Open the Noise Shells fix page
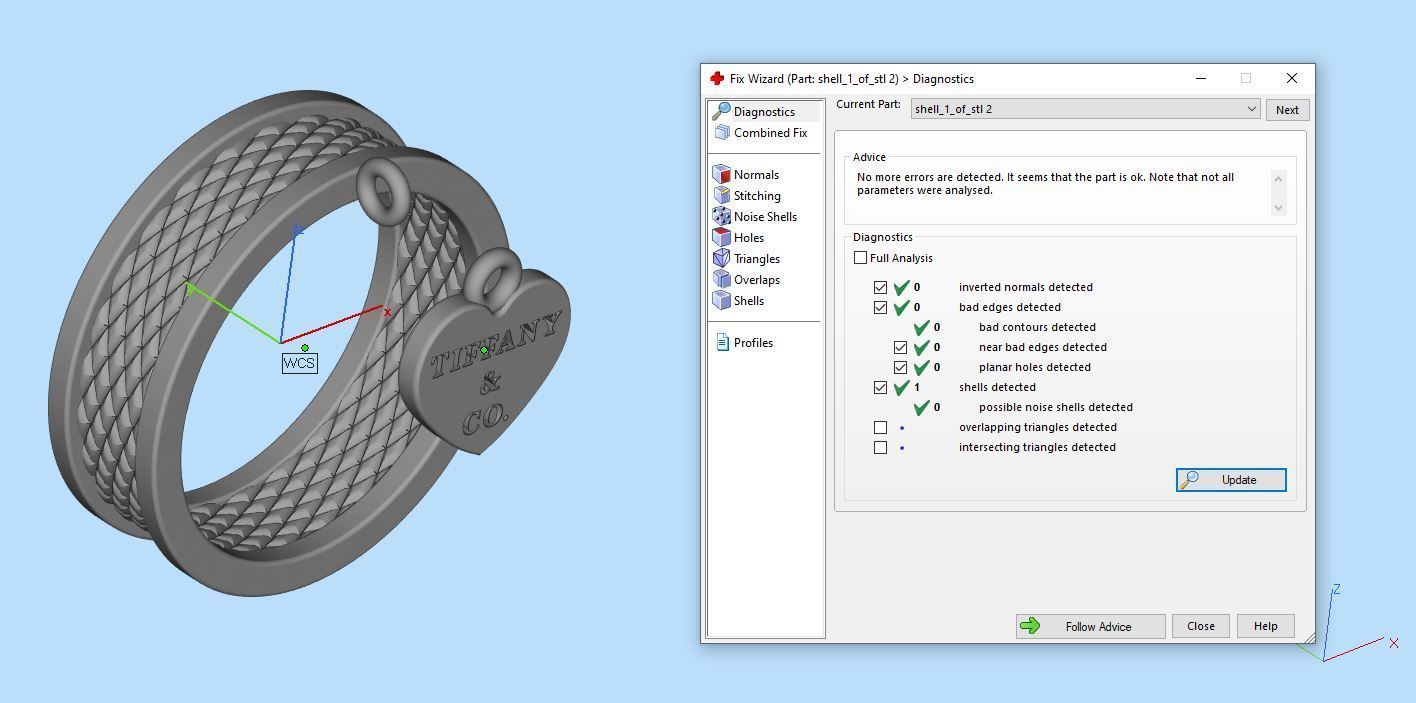Screen dimensions: 1416x703 [765, 216]
